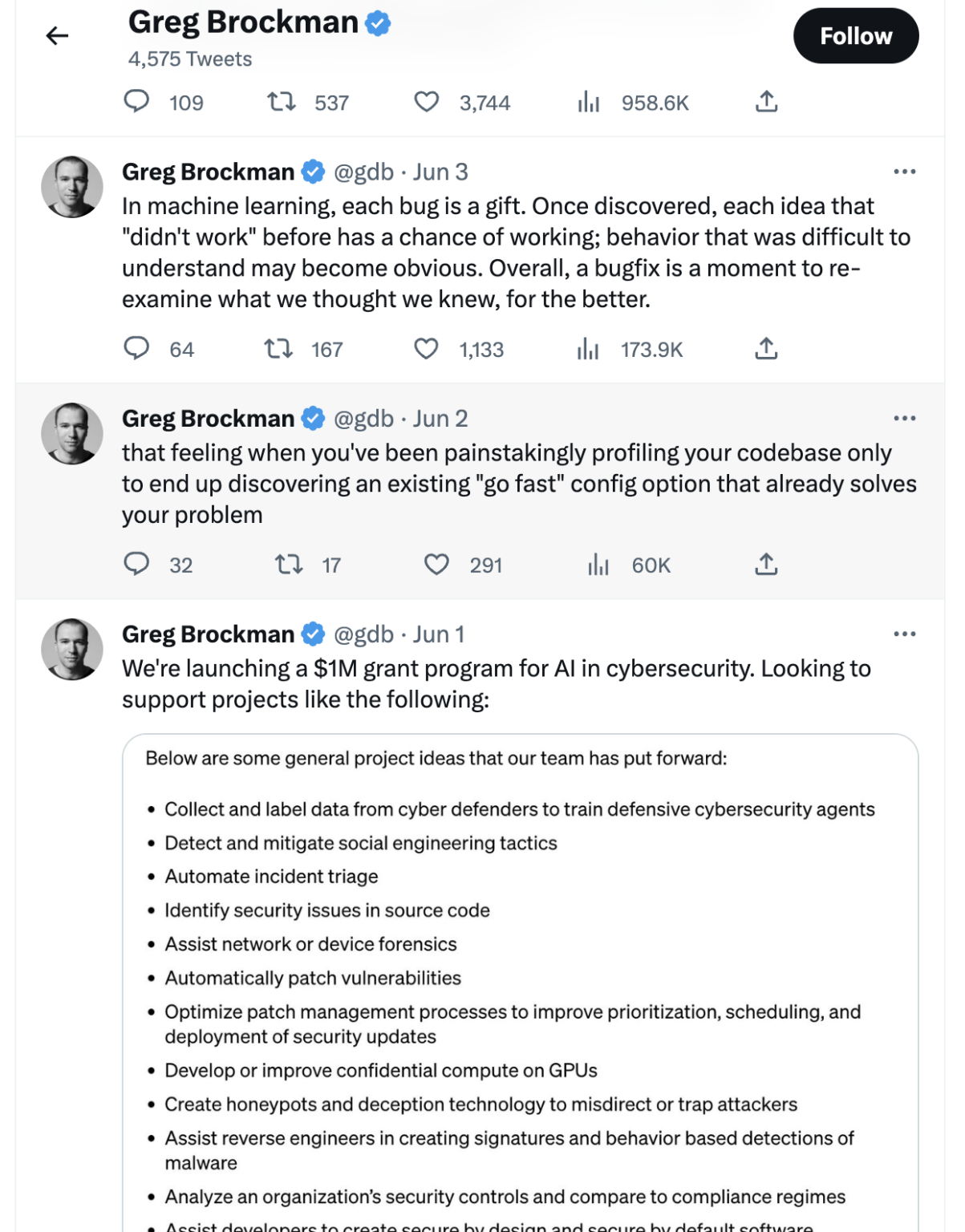The image size is (965, 1232).
Task: Like the top tweet with 3,744 likes
Action: [426, 102]
